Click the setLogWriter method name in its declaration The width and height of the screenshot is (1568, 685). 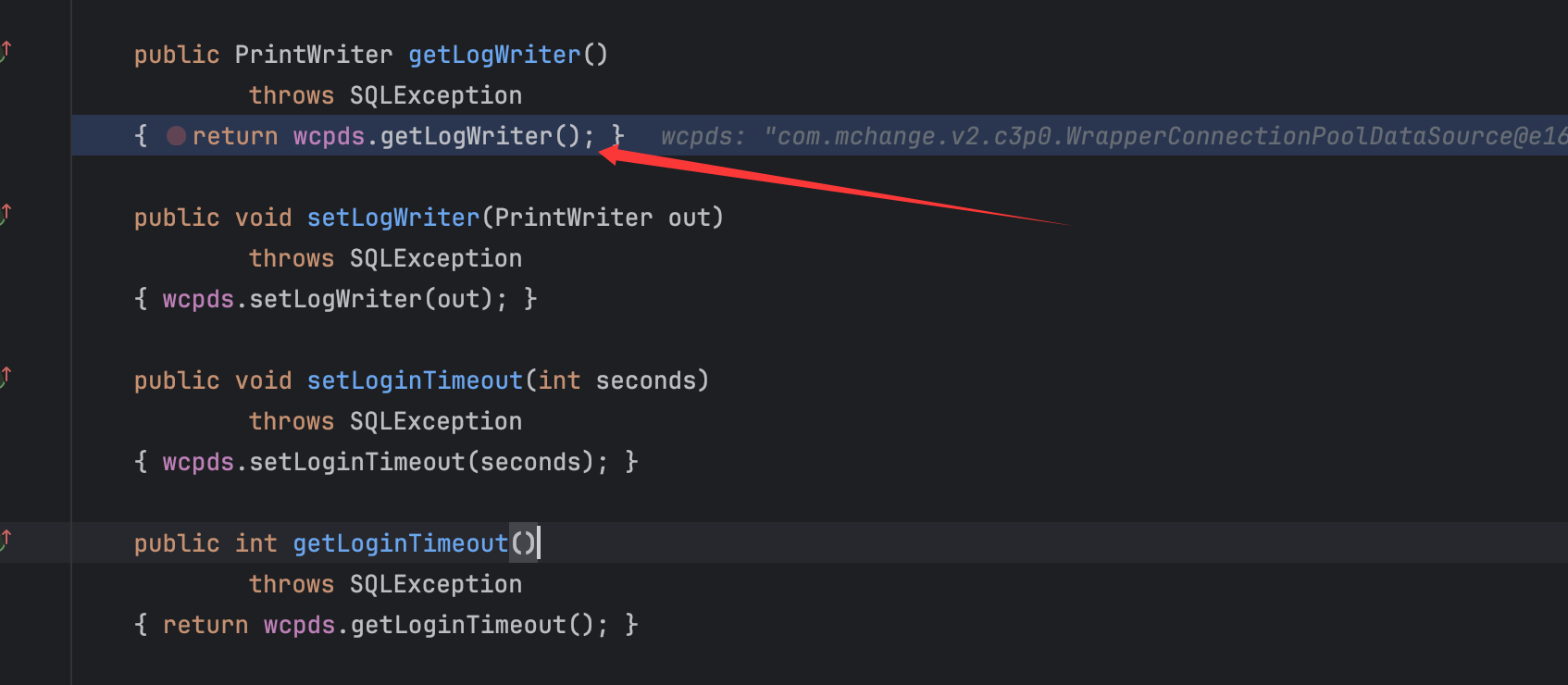[392, 218]
